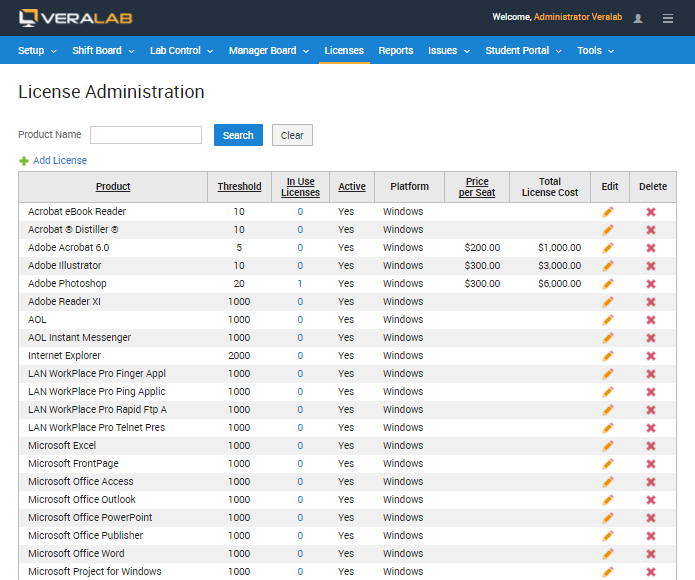Delete the Microsoft Office PowerPoint license
The image size is (695, 580).
[x=651, y=518]
